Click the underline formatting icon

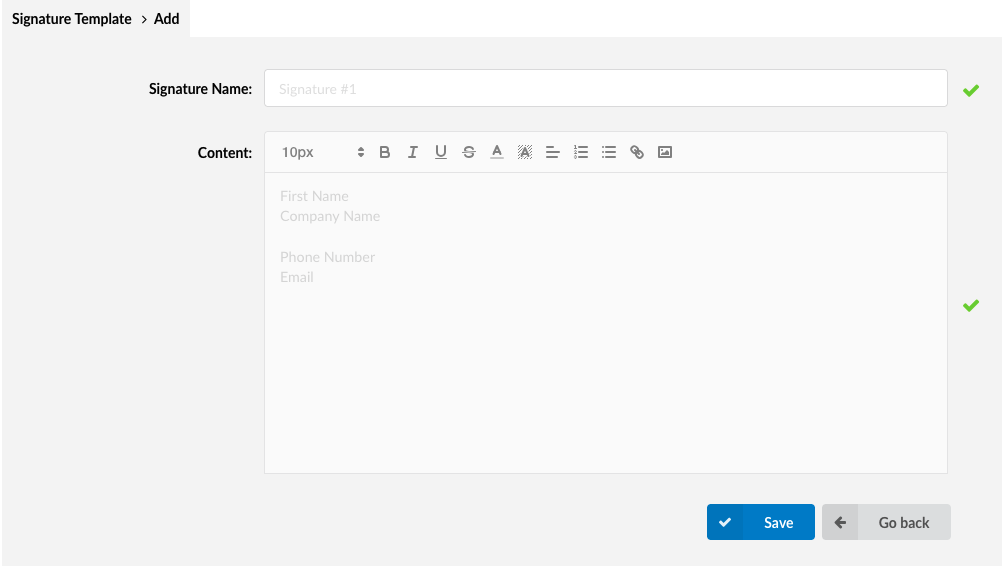pos(441,152)
